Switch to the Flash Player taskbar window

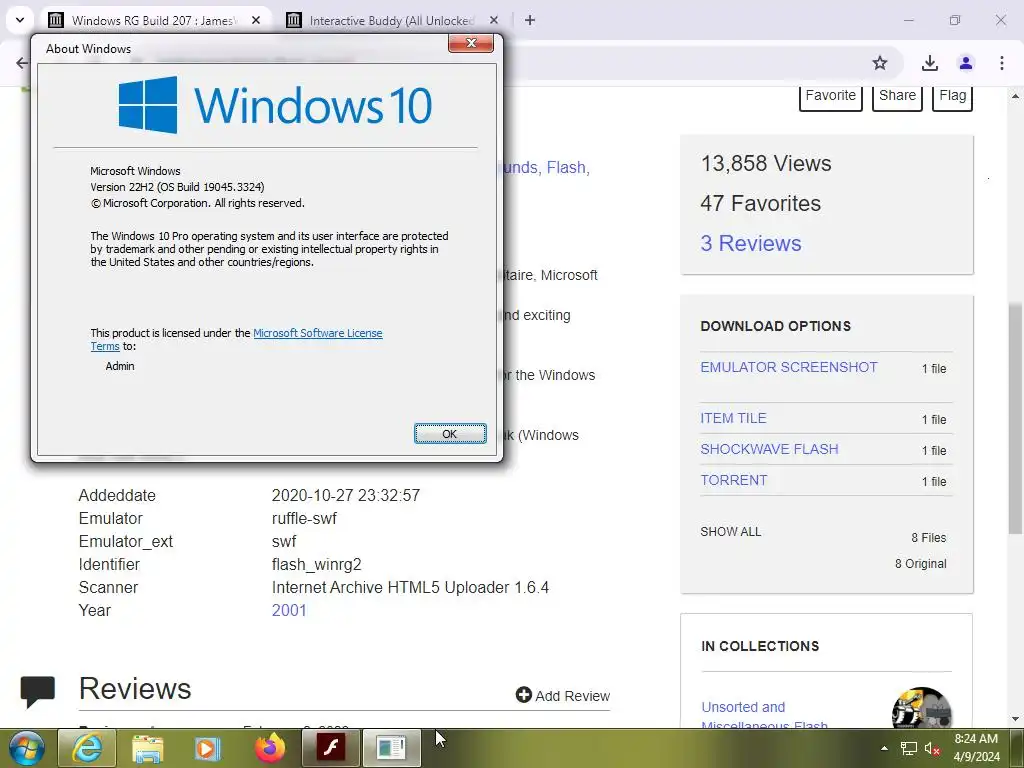(330, 748)
